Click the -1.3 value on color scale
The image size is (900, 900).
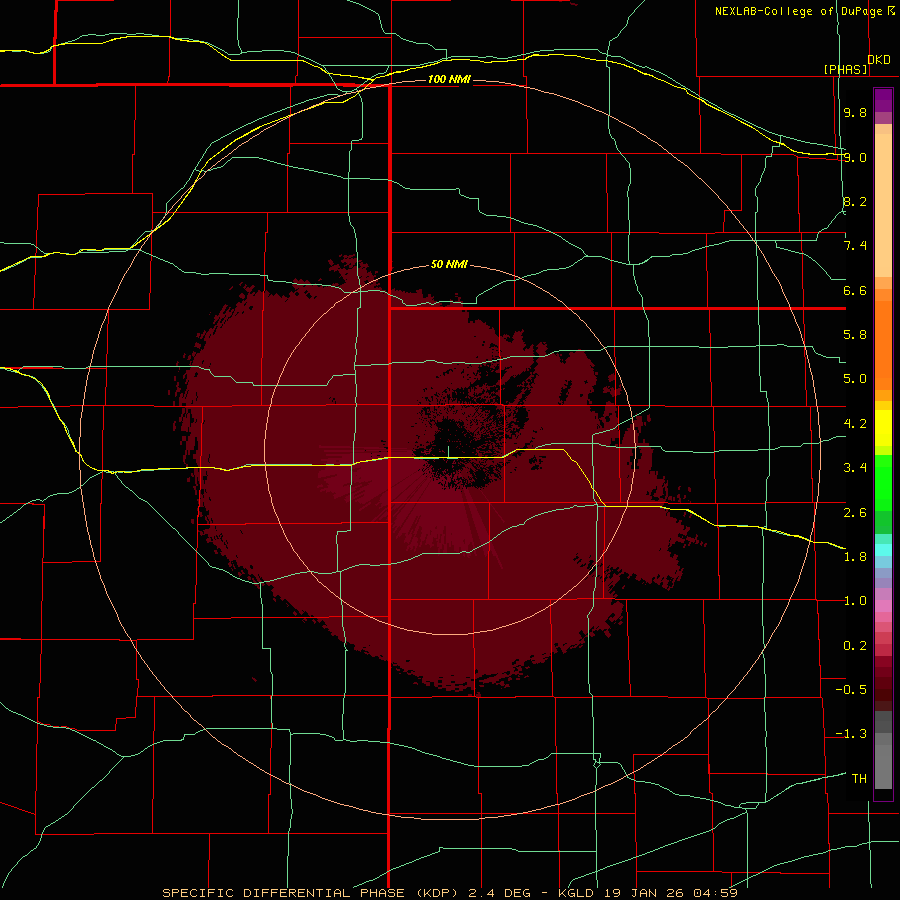(x=851, y=734)
